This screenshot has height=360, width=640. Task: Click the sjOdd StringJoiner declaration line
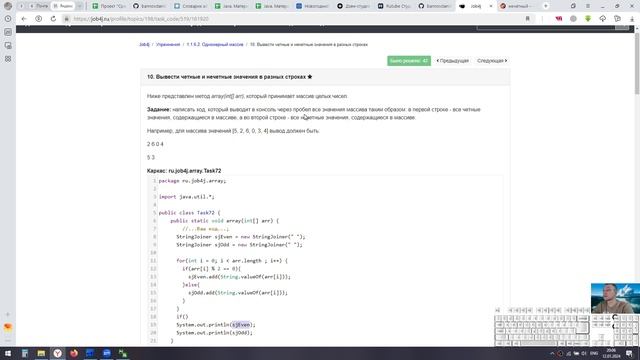[x=239, y=245]
